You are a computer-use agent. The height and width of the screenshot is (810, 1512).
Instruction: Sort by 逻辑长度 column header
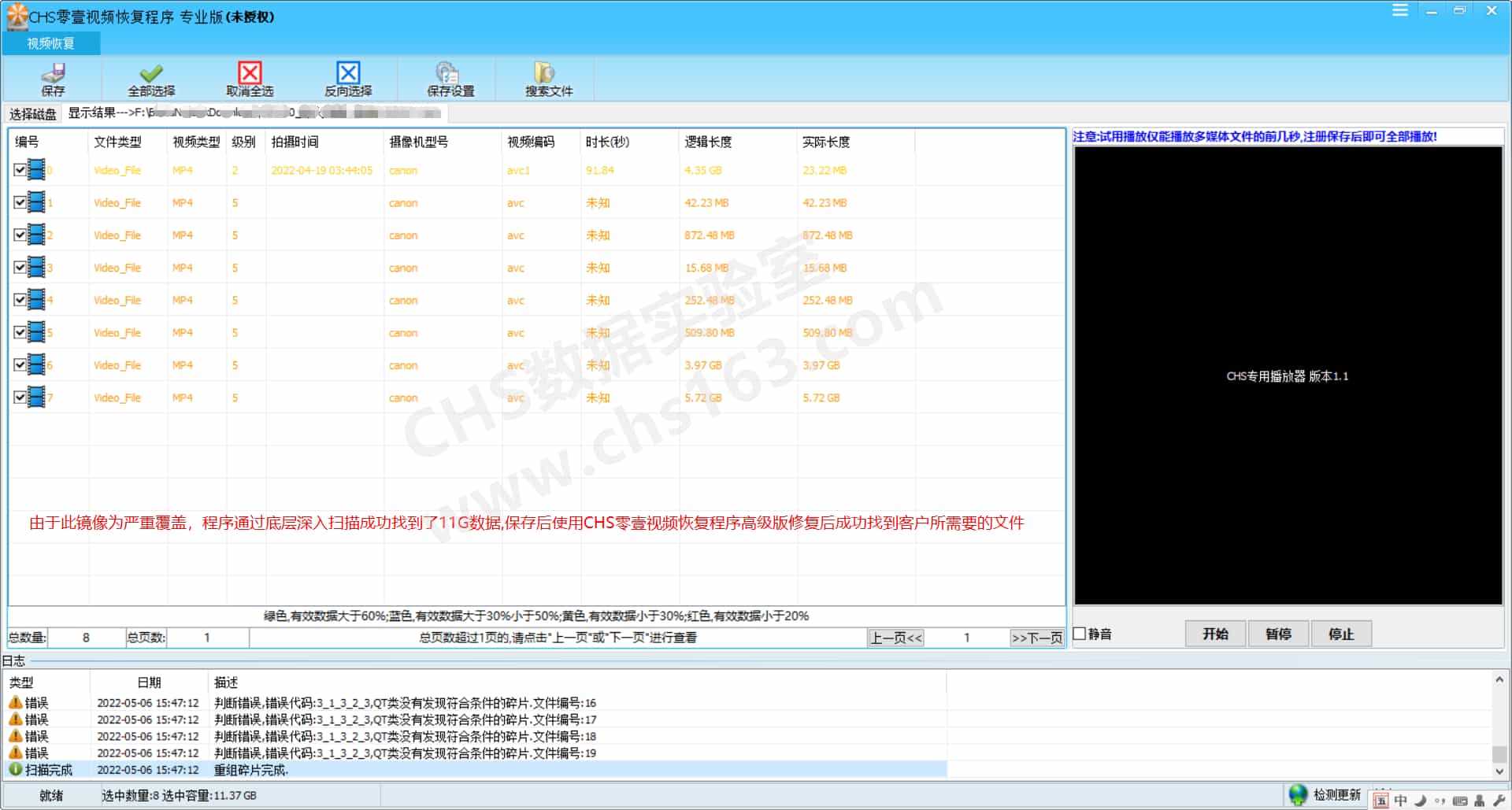click(738, 142)
